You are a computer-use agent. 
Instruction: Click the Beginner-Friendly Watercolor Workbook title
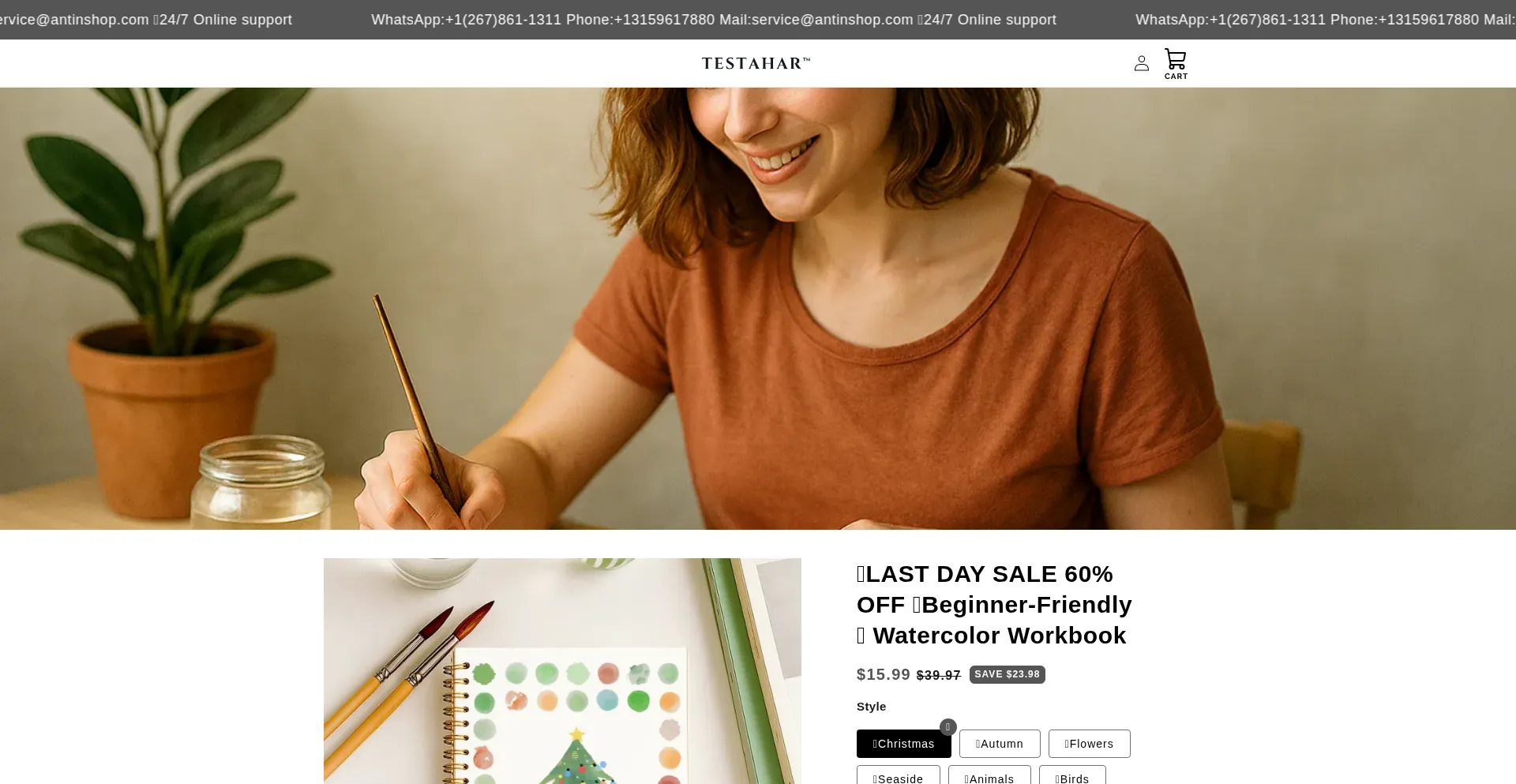(x=994, y=605)
